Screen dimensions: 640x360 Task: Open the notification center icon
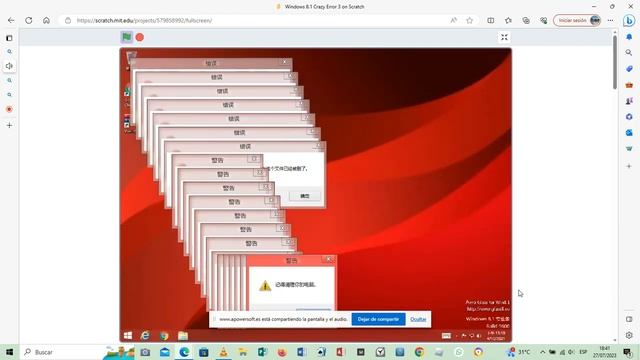click(x=628, y=352)
